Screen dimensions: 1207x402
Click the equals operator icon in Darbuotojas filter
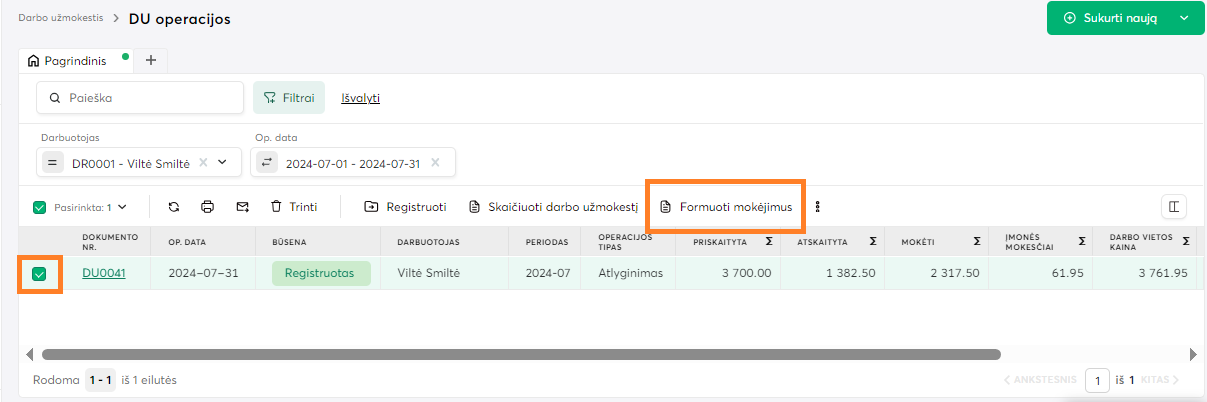(52, 162)
